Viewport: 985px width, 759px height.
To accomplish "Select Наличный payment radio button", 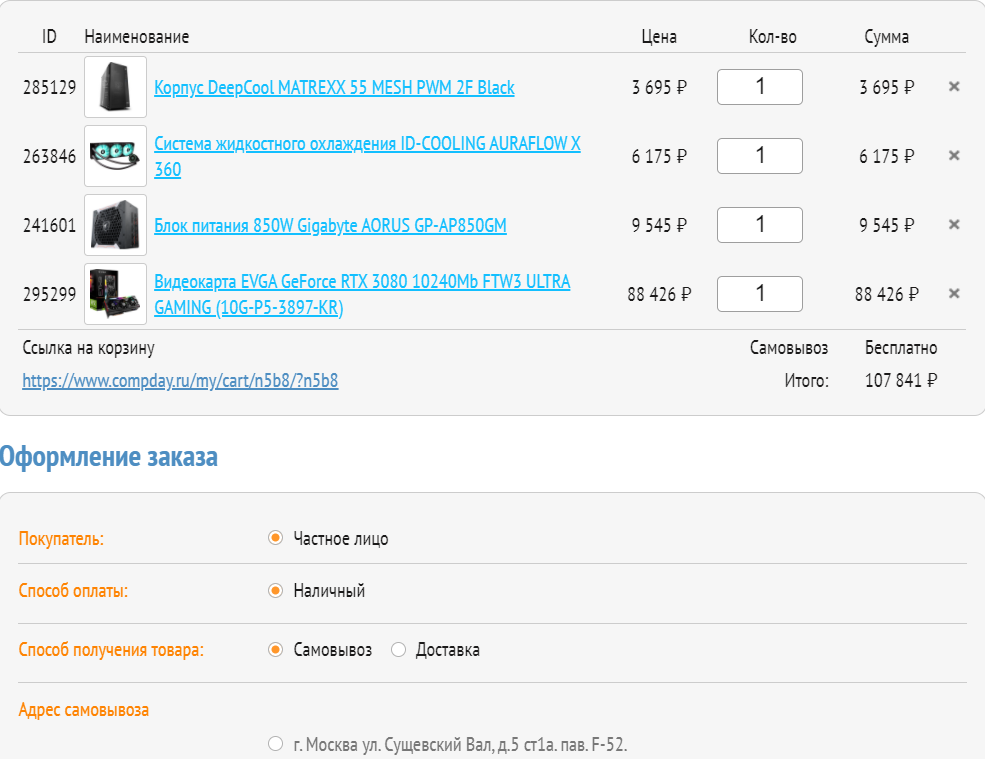I will [x=275, y=591].
